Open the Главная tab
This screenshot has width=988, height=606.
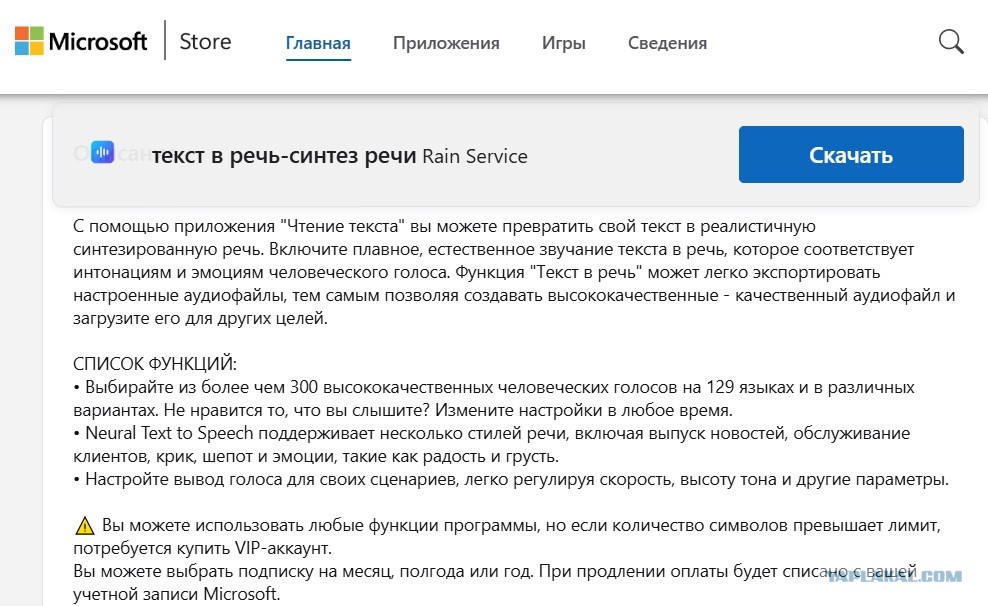(318, 43)
